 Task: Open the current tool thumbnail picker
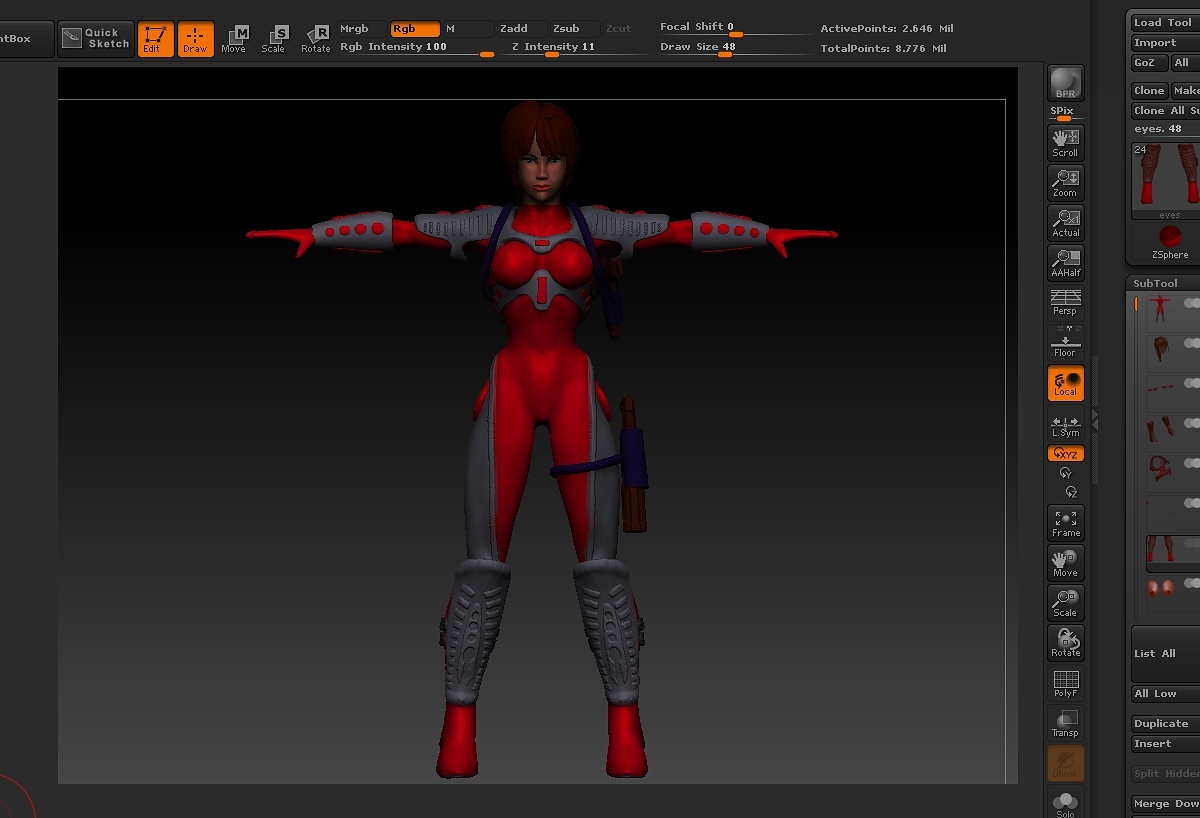[x=1166, y=181]
